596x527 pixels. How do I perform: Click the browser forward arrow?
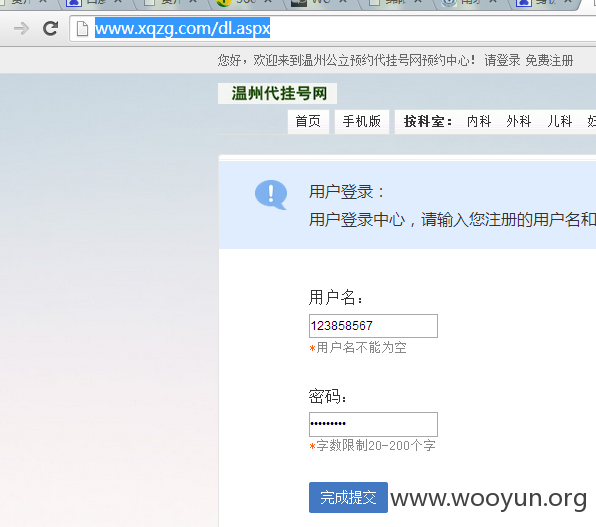point(21,29)
